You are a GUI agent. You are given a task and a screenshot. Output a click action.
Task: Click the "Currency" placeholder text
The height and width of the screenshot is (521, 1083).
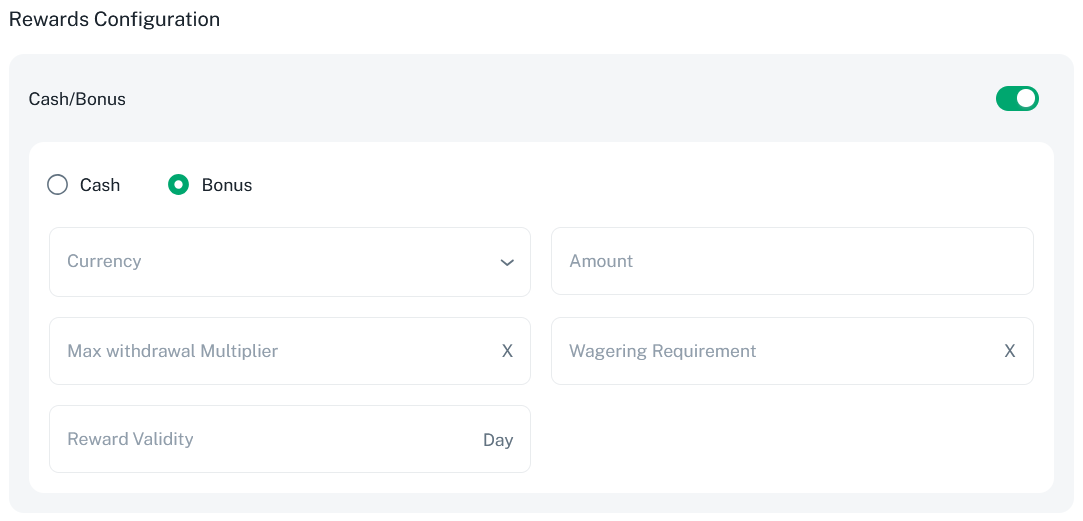[104, 261]
